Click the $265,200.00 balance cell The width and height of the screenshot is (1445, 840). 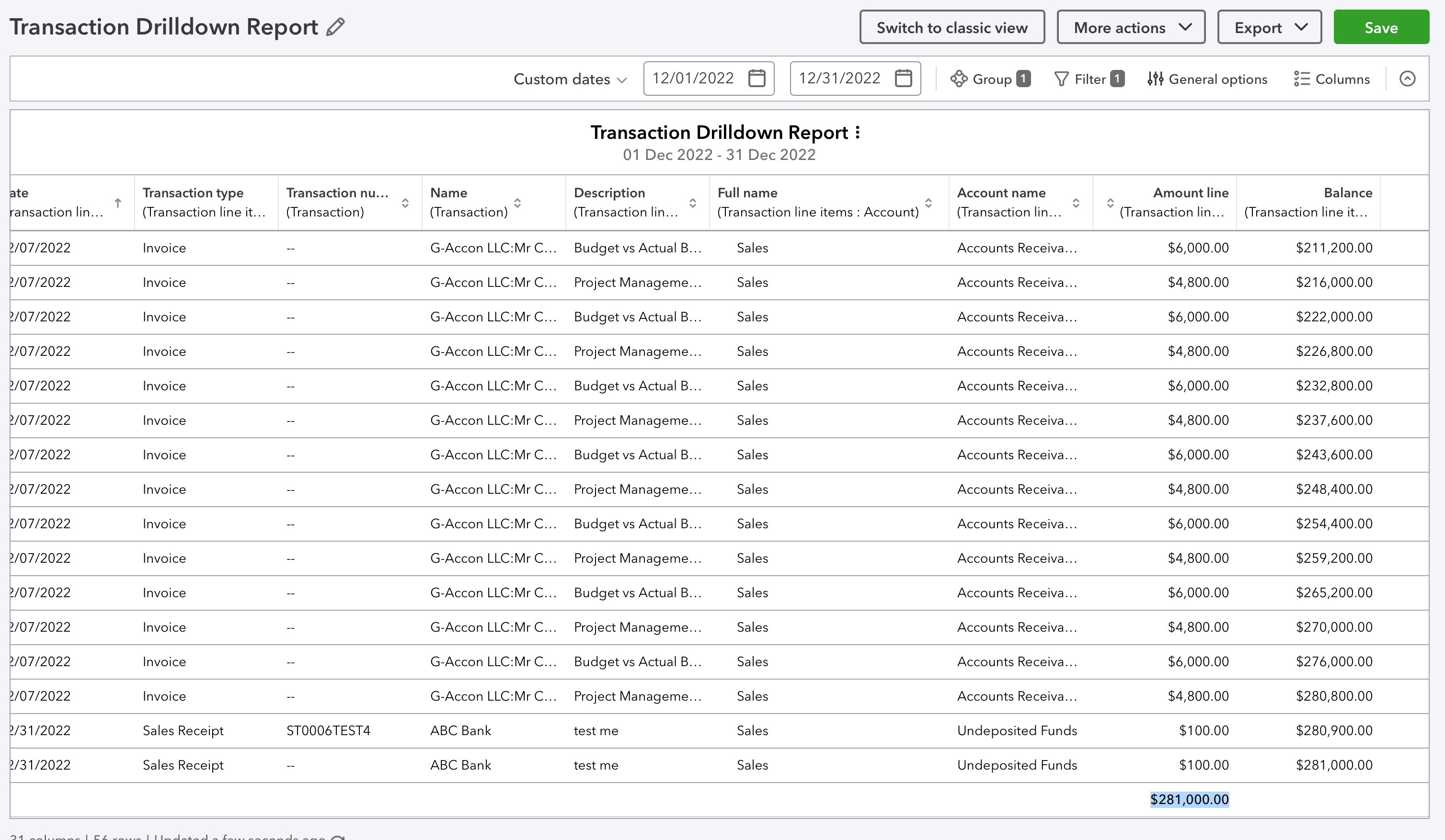tap(1334, 592)
